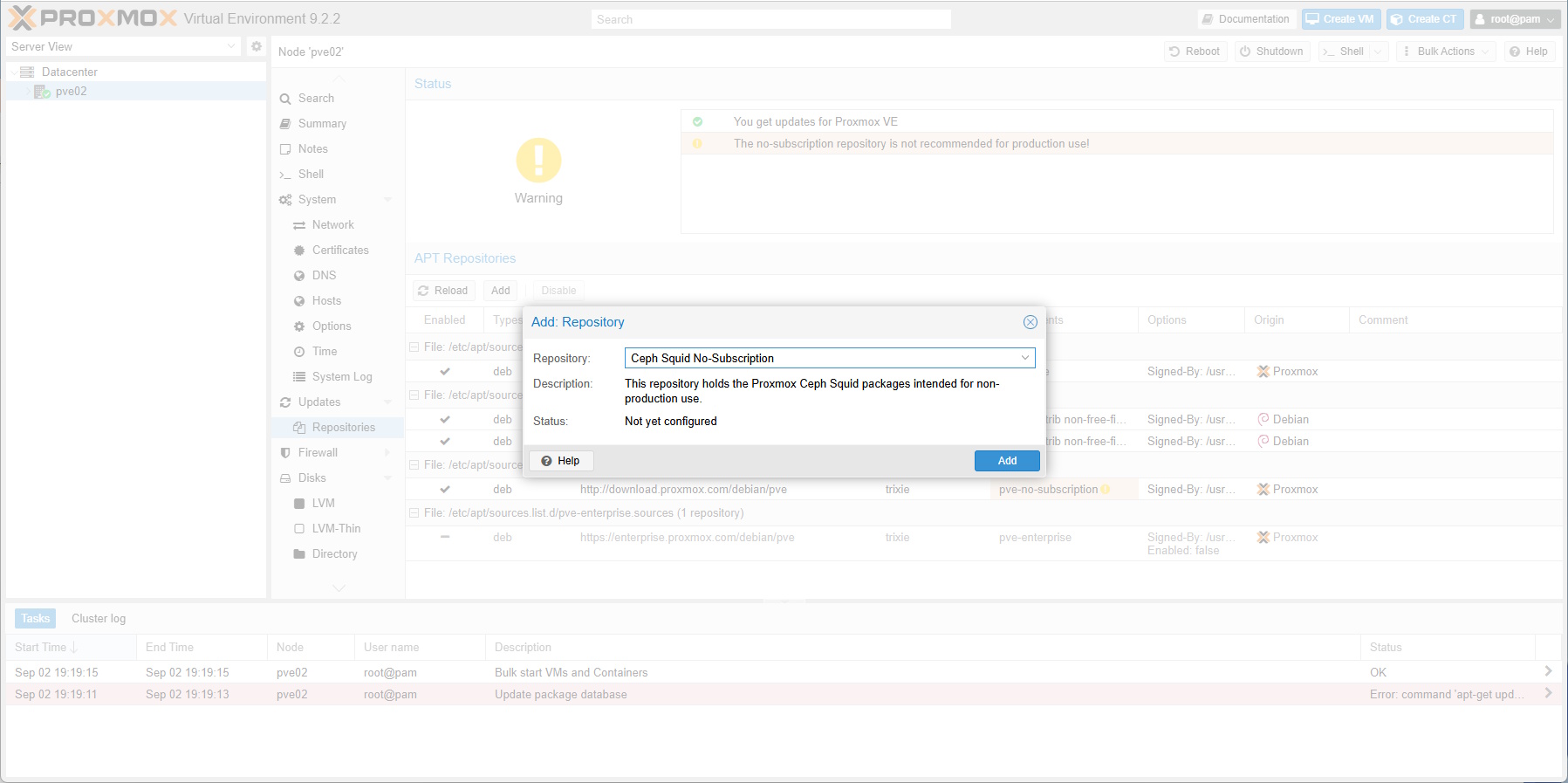Switch to the Cluster log tab
This screenshot has height=783, width=1568.
click(99, 619)
